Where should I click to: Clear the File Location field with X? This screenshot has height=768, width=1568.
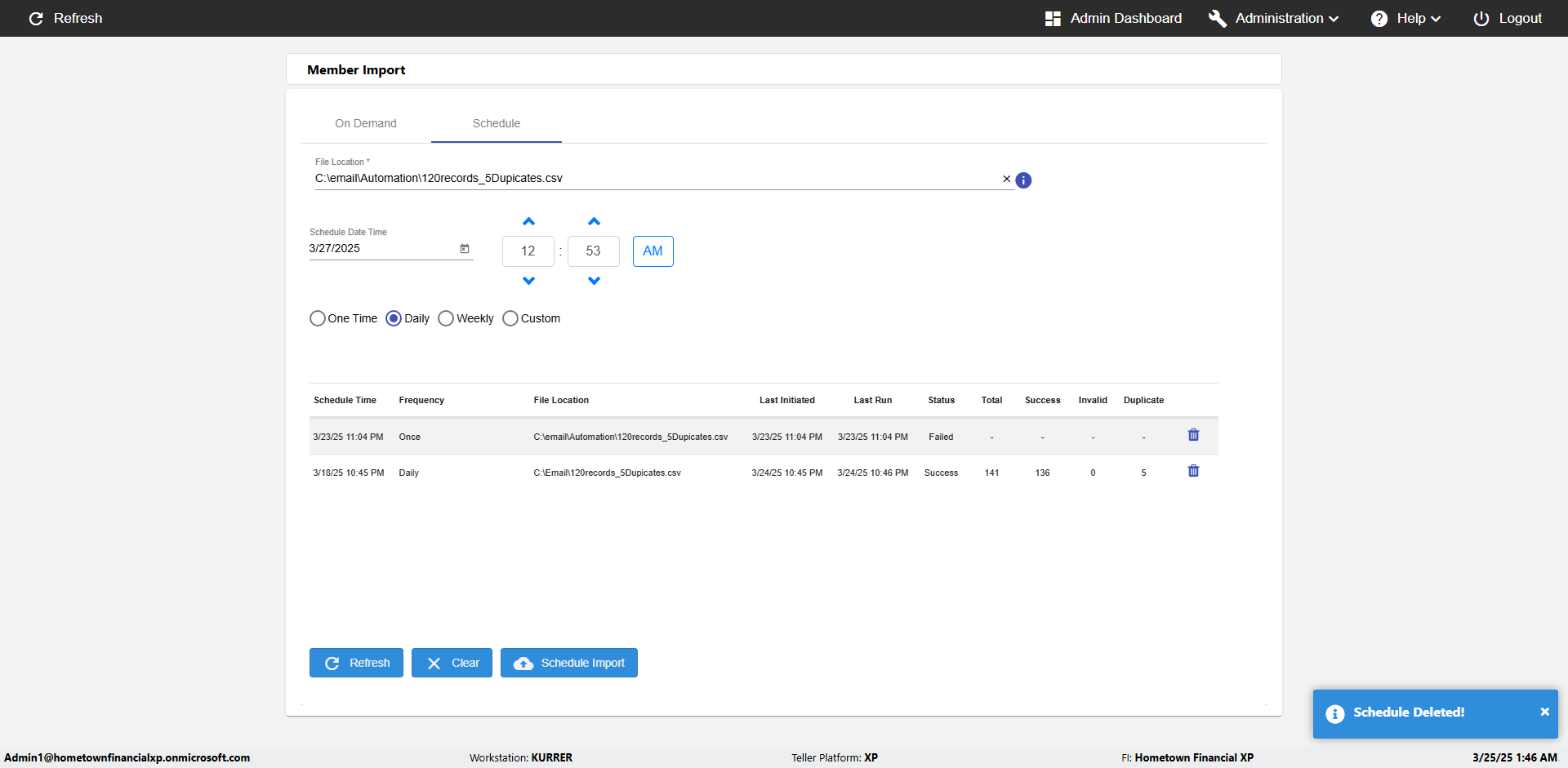1006,179
